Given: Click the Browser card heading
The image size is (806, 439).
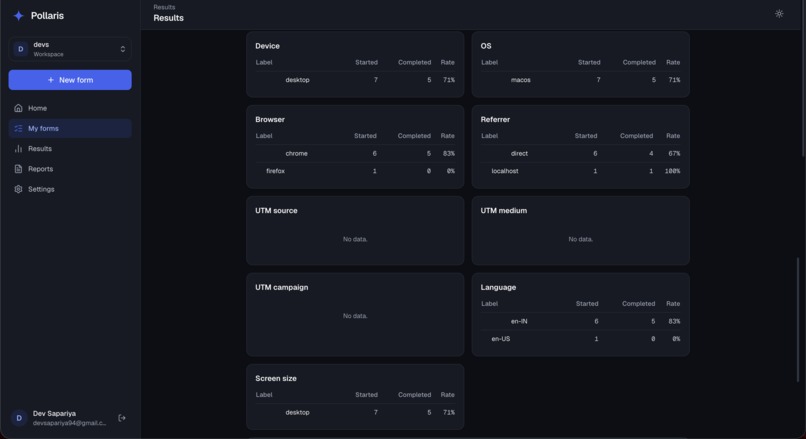Looking at the screenshot, I should point(270,119).
